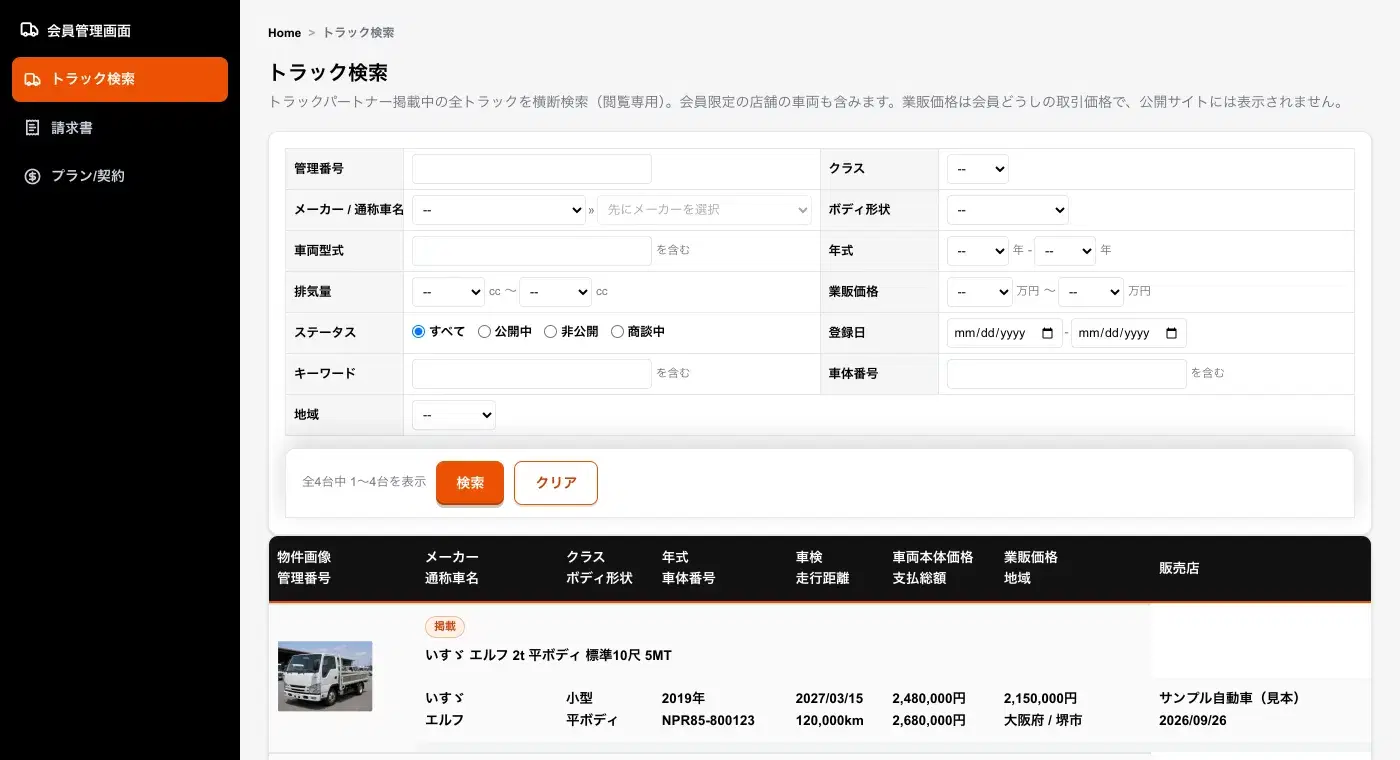Click the 管理番号 input field
Viewport: 1400px width, 760px height.
[532, 169]
